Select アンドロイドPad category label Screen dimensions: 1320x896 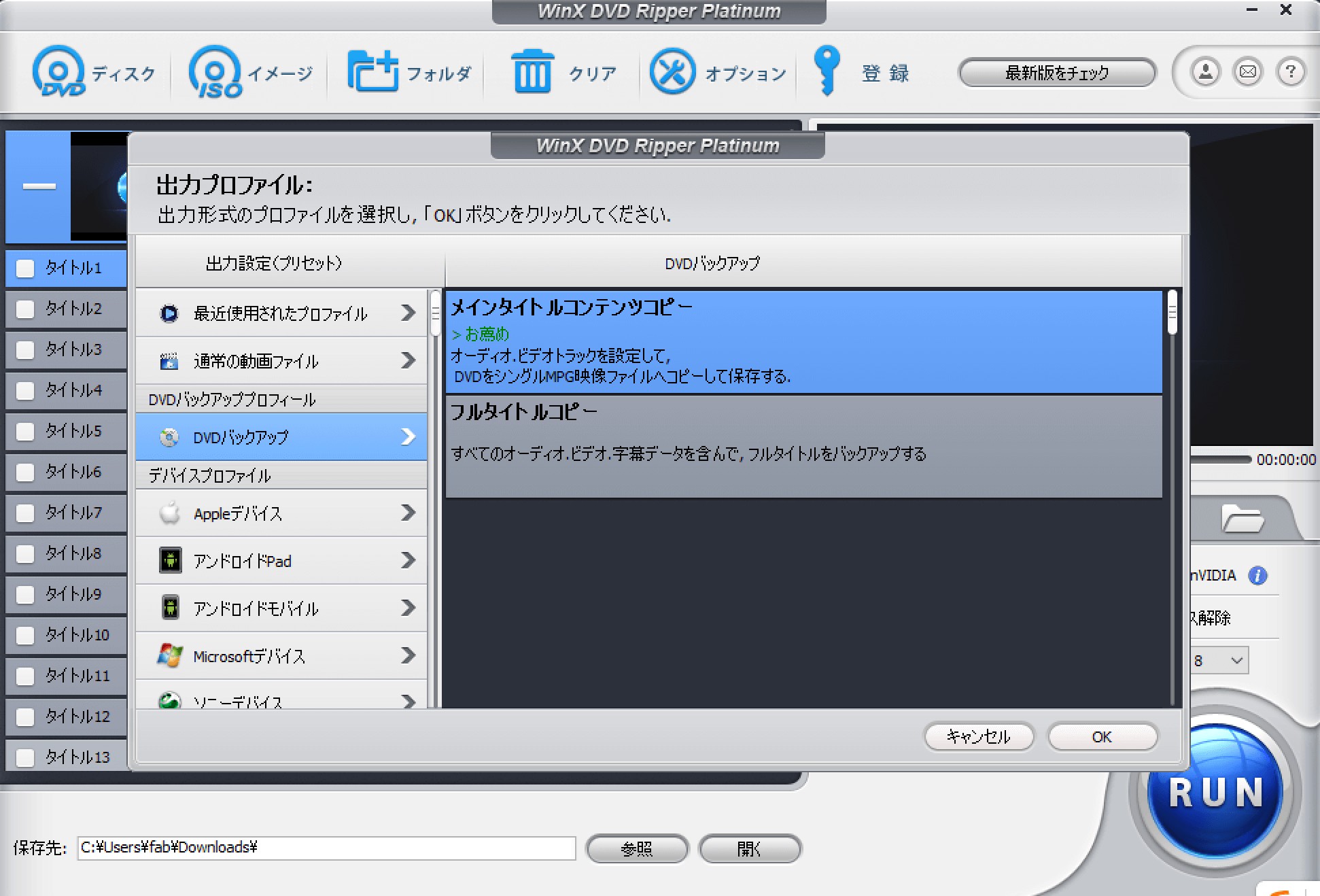[242, 562]
